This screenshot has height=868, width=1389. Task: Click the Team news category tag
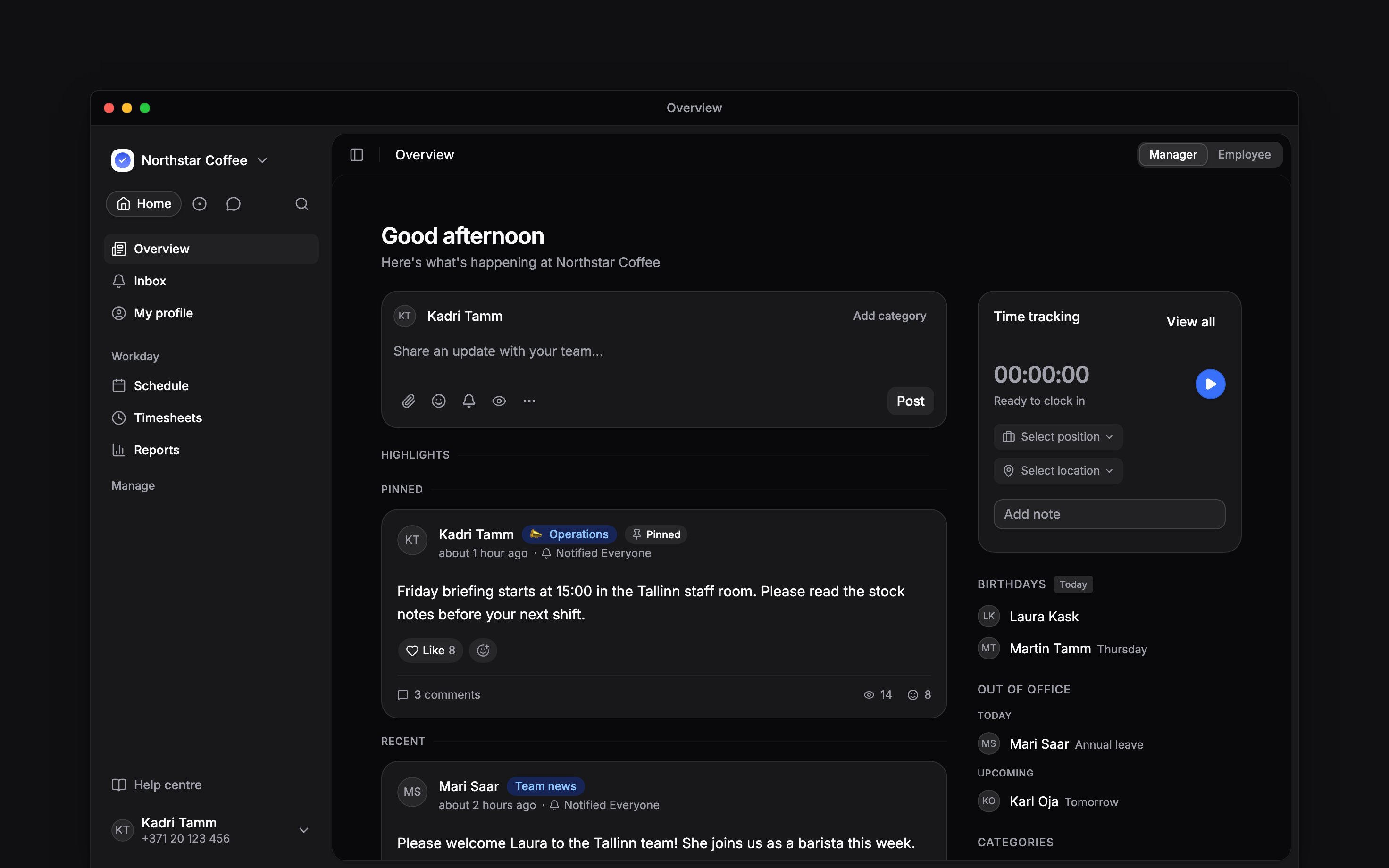pyautogui.click(x=545, y=786)
